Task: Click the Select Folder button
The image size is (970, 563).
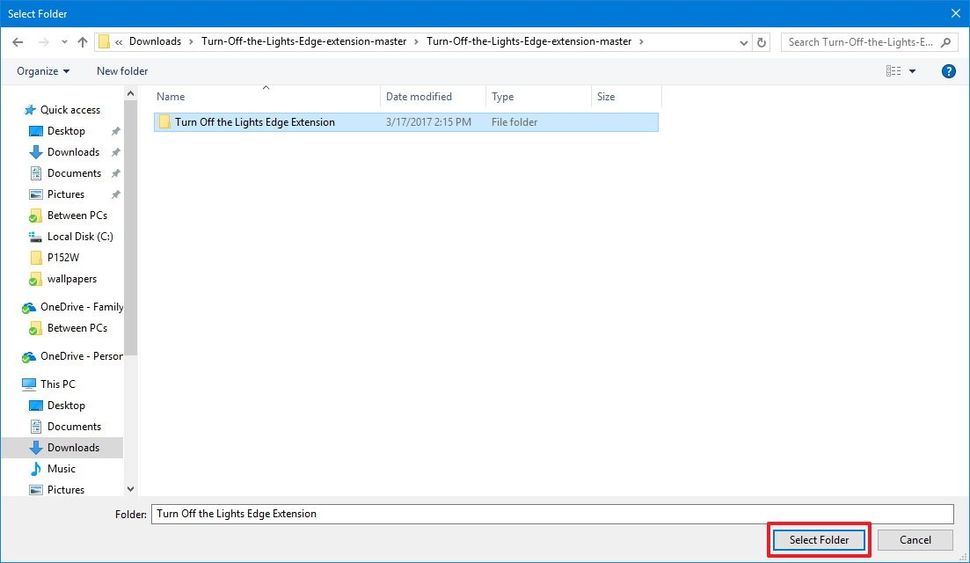Action: [819, 539]
